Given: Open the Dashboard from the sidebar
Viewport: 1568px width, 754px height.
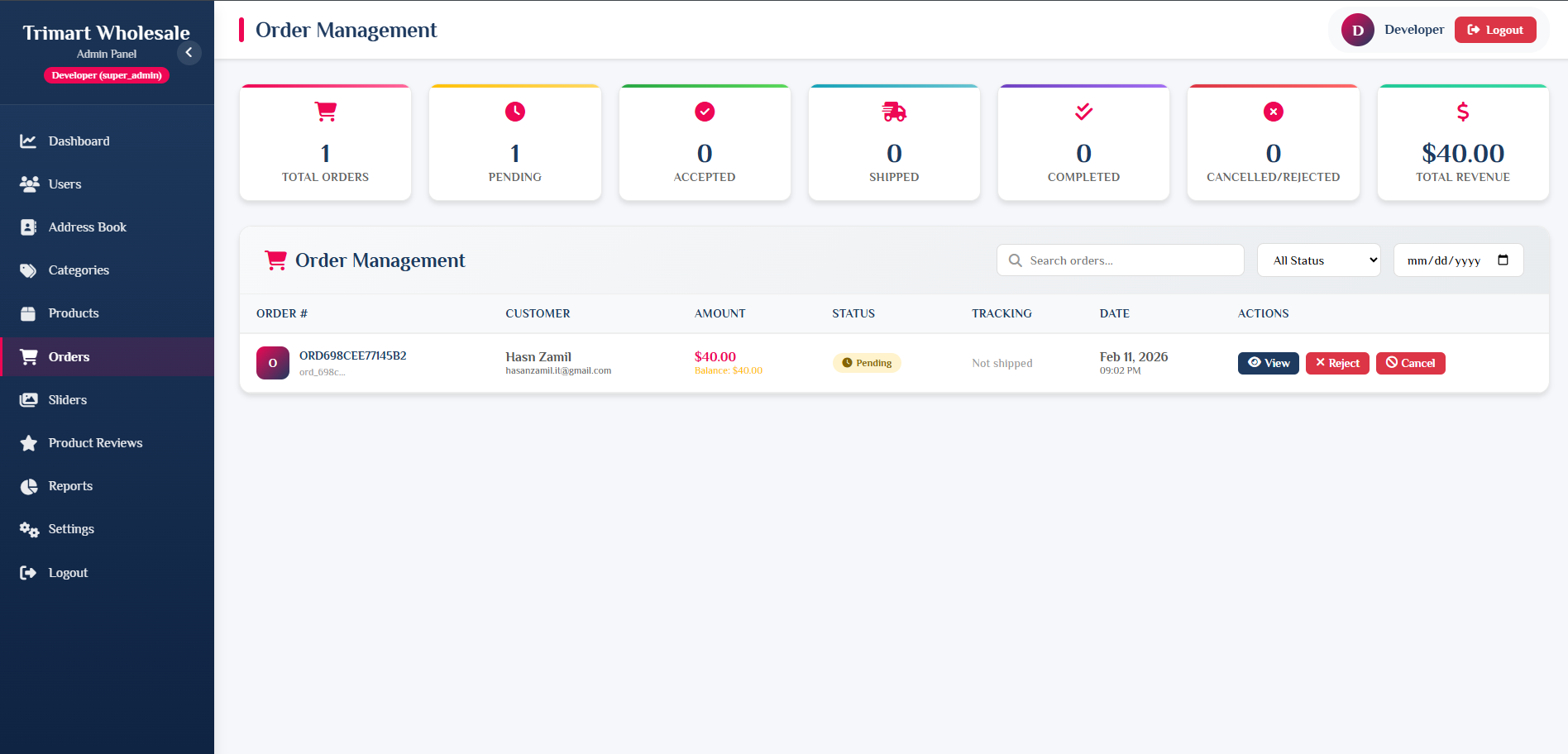Looking at the screenshot, I should point(79,141).
